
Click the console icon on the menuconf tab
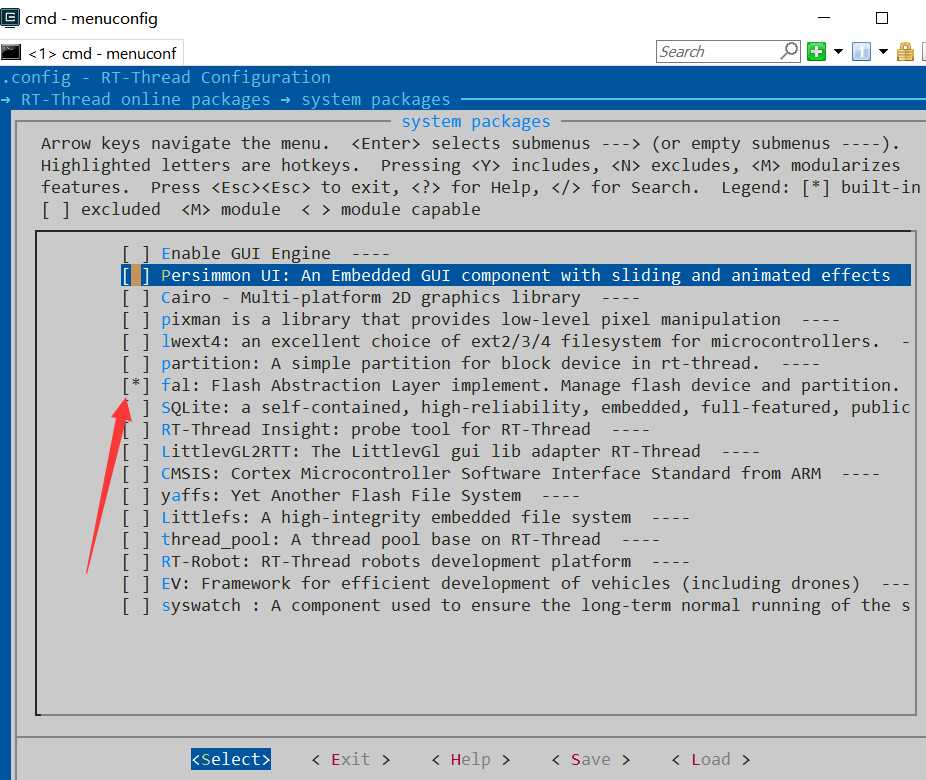point(11,53)
